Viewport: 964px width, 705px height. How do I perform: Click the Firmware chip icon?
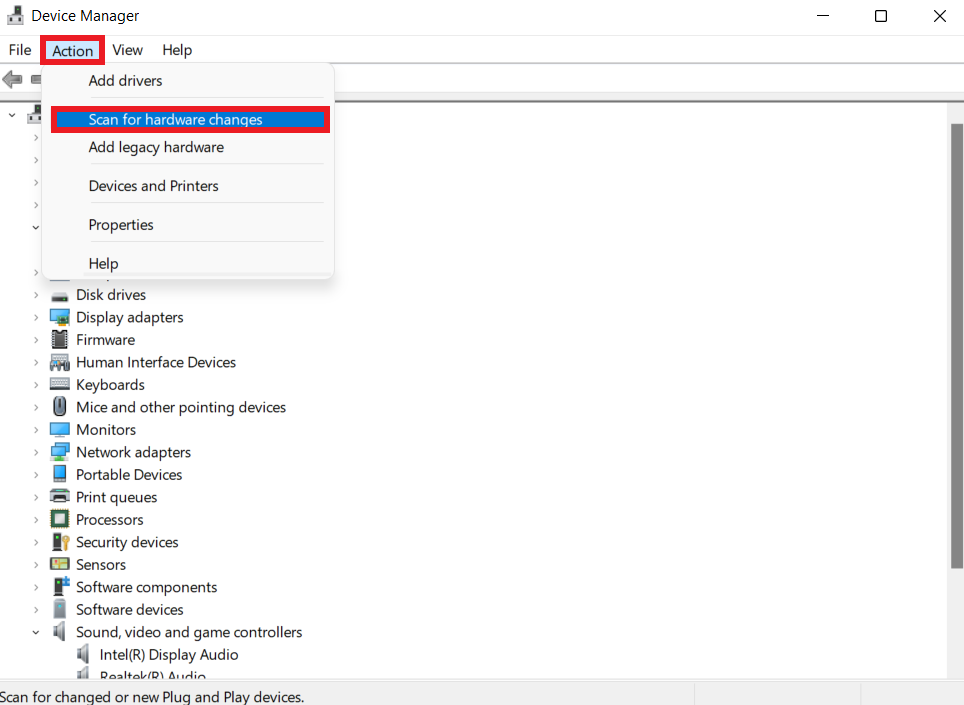click(60, 340)
